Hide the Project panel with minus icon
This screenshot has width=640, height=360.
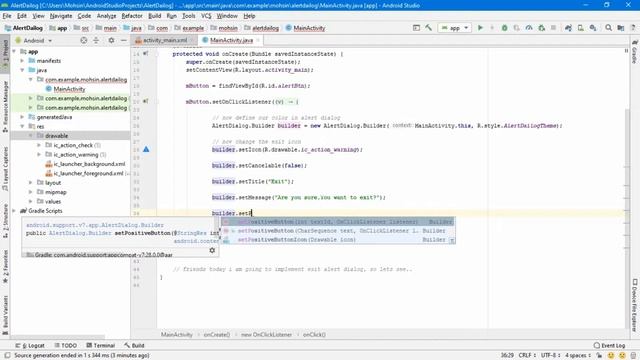(124, 40)
